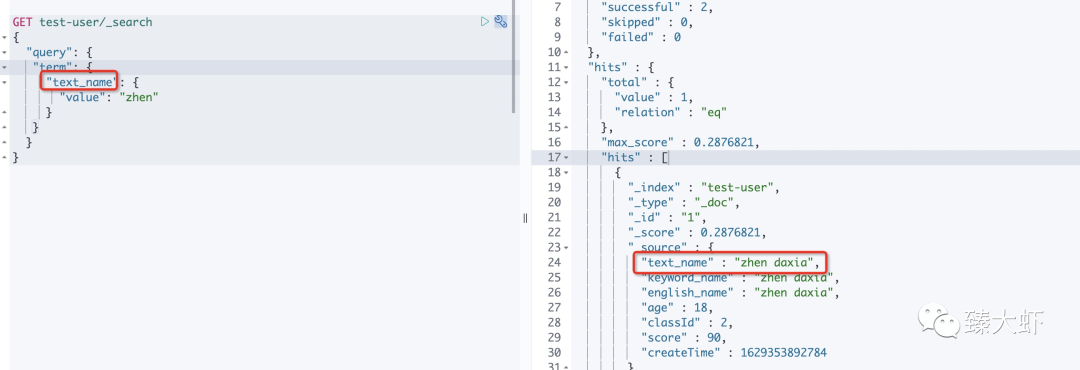This screenshot has width=1080, height=370.
Task: Click the "relation" : "eq" response line
Action: pyautogui.click(x=672, y=112)
